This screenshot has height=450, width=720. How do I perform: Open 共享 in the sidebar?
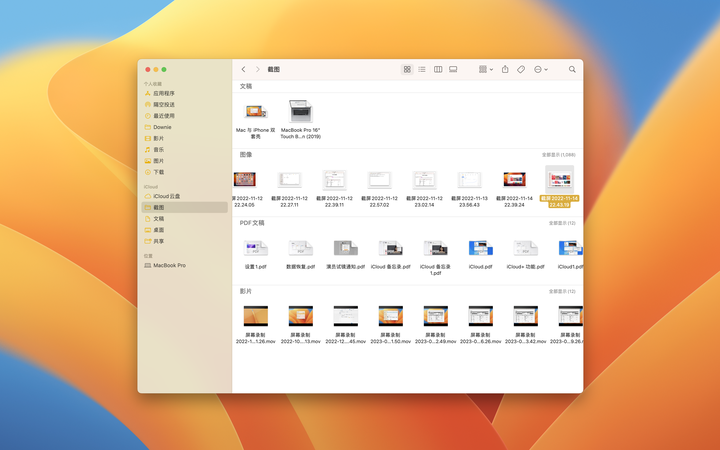click(x=185, y=241)
